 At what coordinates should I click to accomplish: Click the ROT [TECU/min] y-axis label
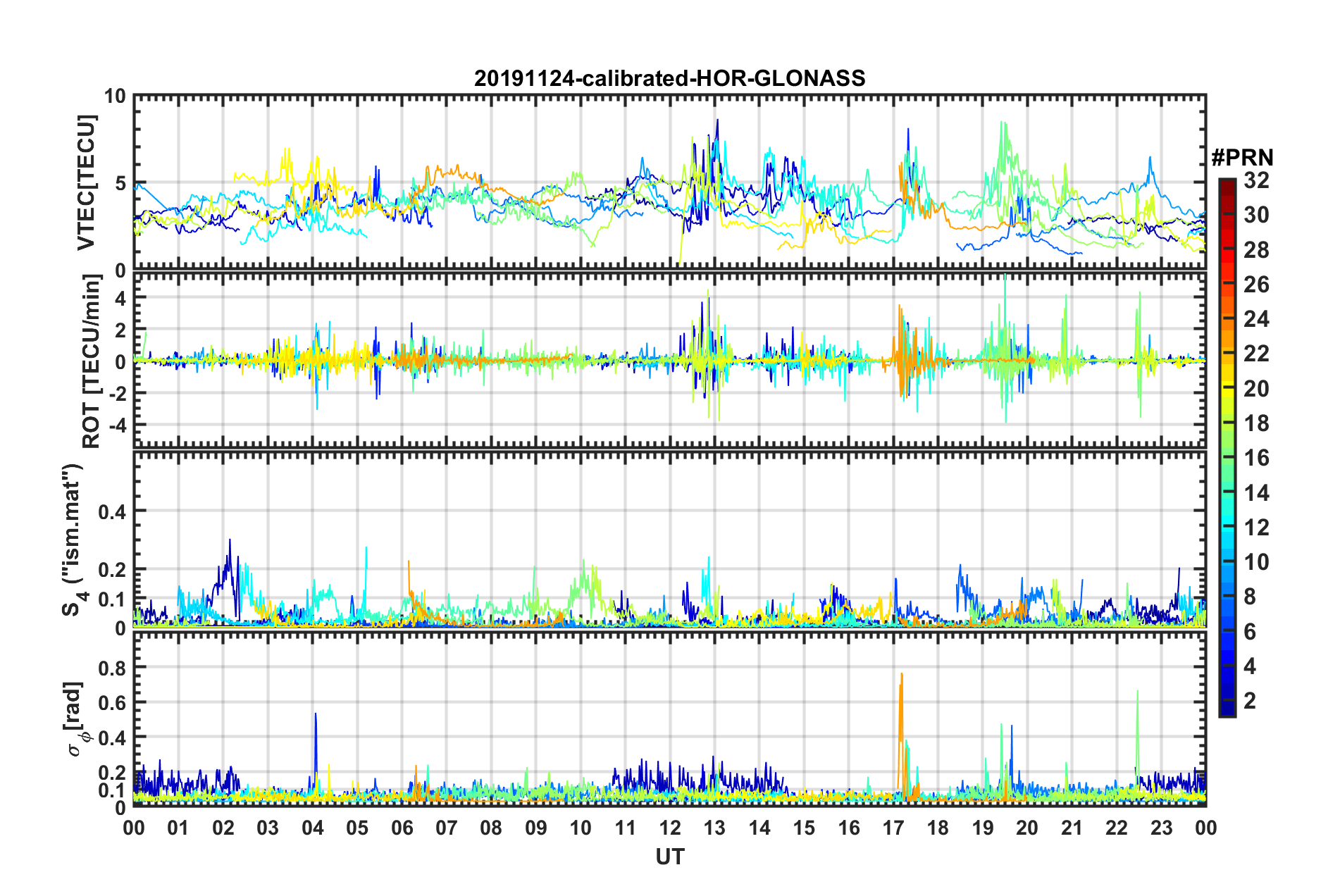92,361
